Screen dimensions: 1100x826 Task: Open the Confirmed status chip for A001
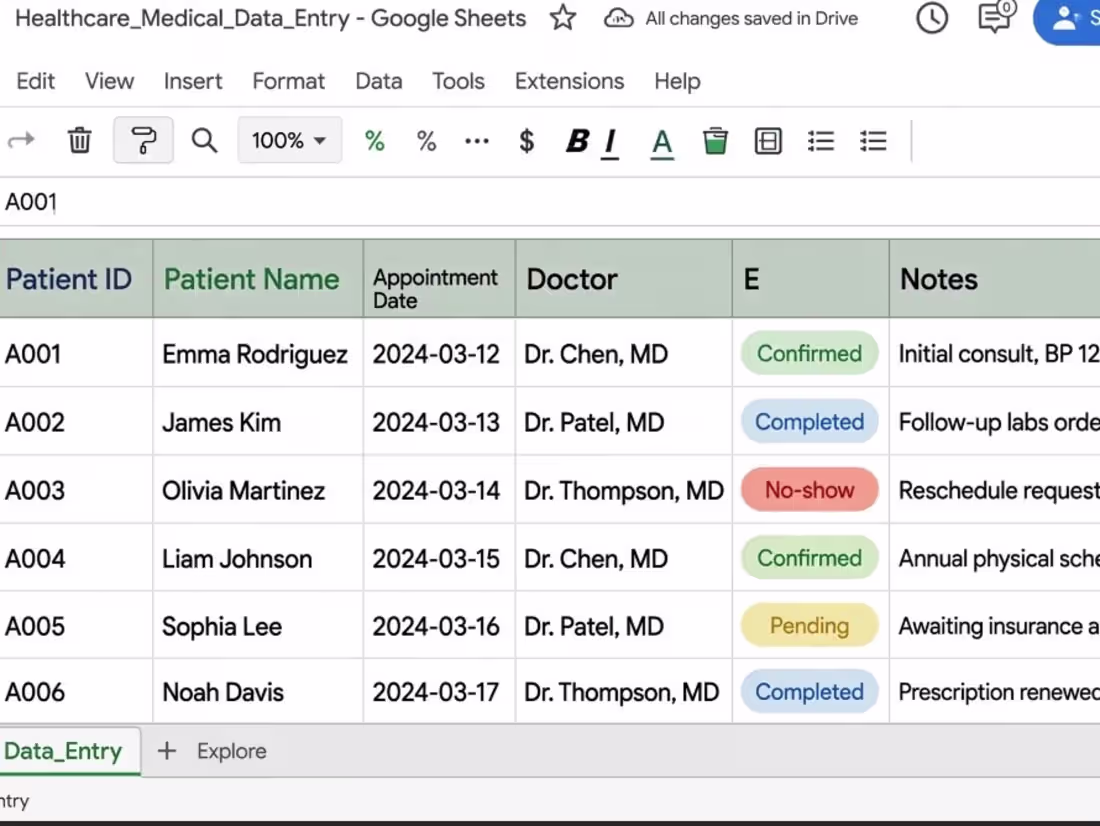tap(810, 353)
